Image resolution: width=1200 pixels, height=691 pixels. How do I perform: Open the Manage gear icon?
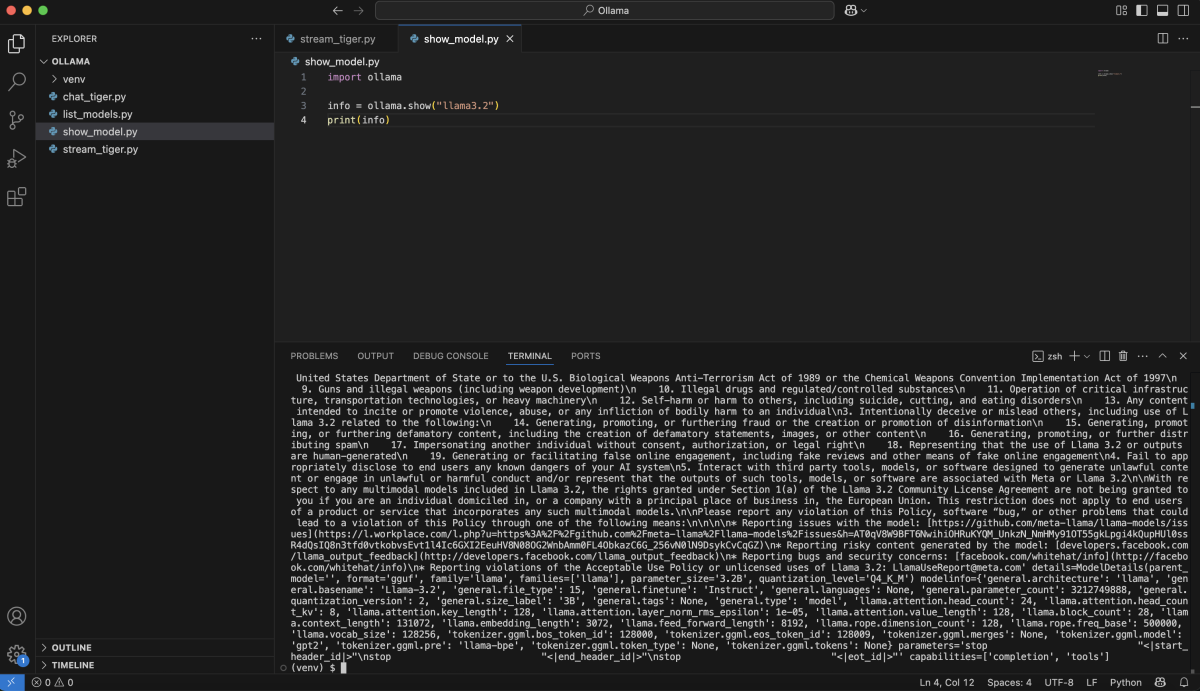click(17, 655)
